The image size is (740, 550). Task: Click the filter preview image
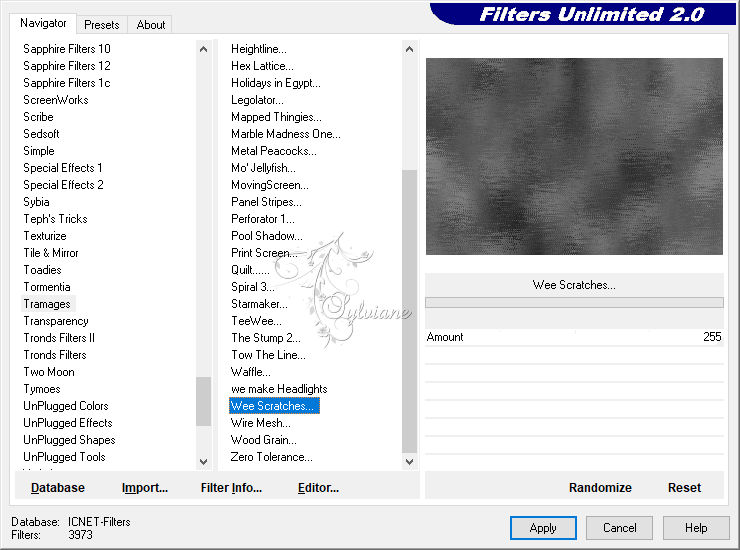(574, 156)
